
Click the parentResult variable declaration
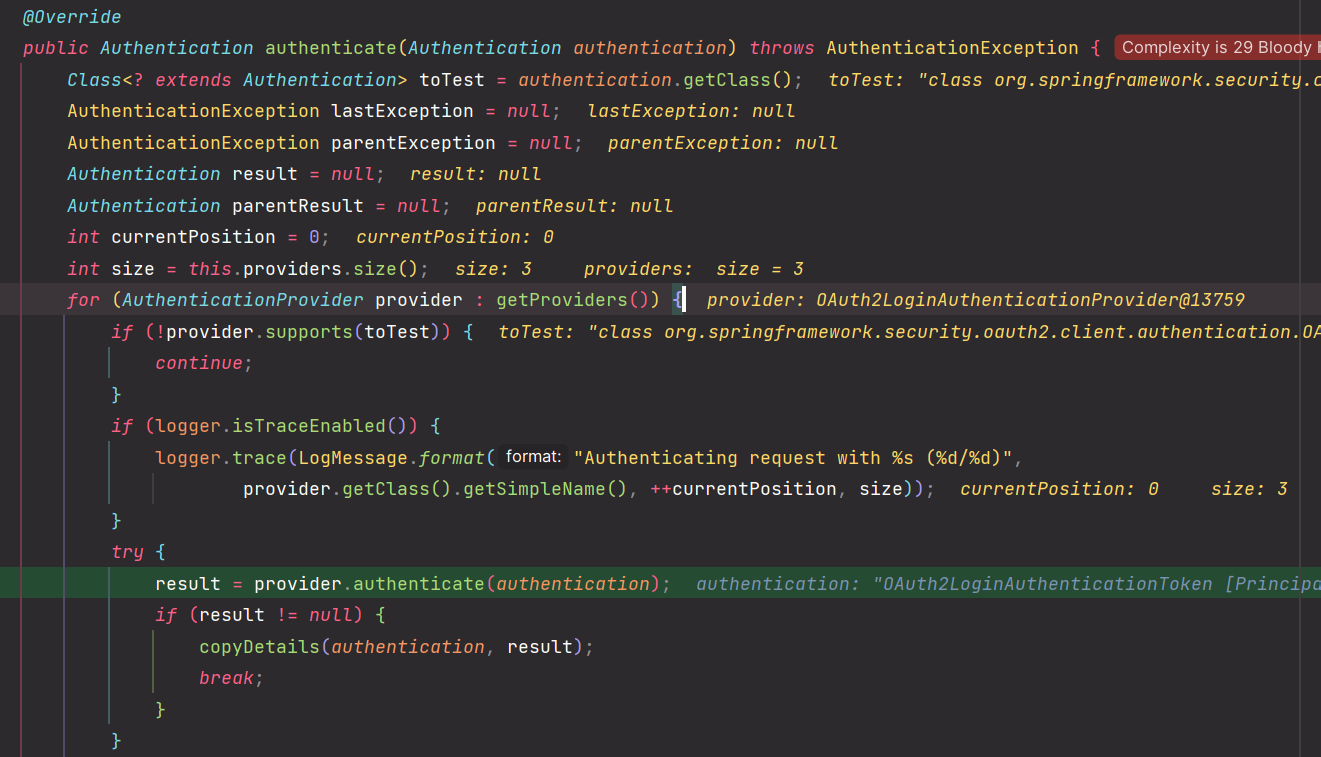[x=298, y=206]
